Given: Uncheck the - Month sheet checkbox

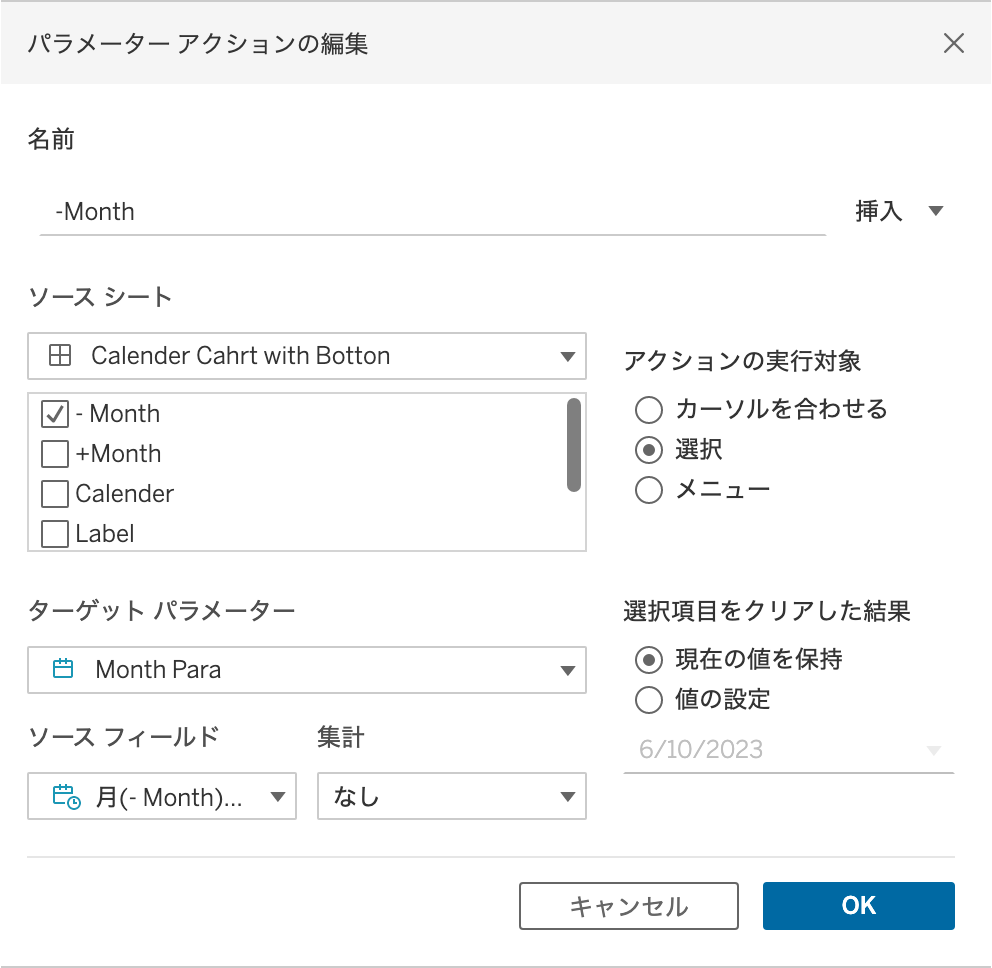Looking at the screenshot, I should click(x=55, y=414).
